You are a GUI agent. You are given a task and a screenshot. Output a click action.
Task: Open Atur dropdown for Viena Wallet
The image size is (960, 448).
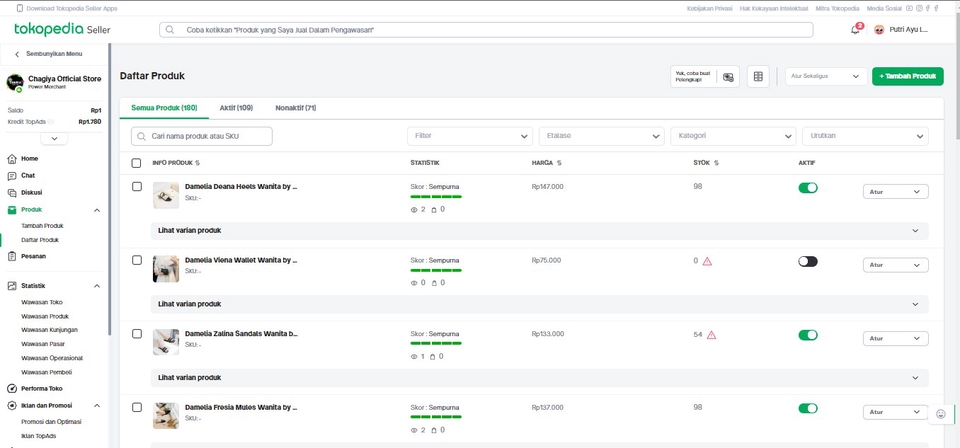896,265
